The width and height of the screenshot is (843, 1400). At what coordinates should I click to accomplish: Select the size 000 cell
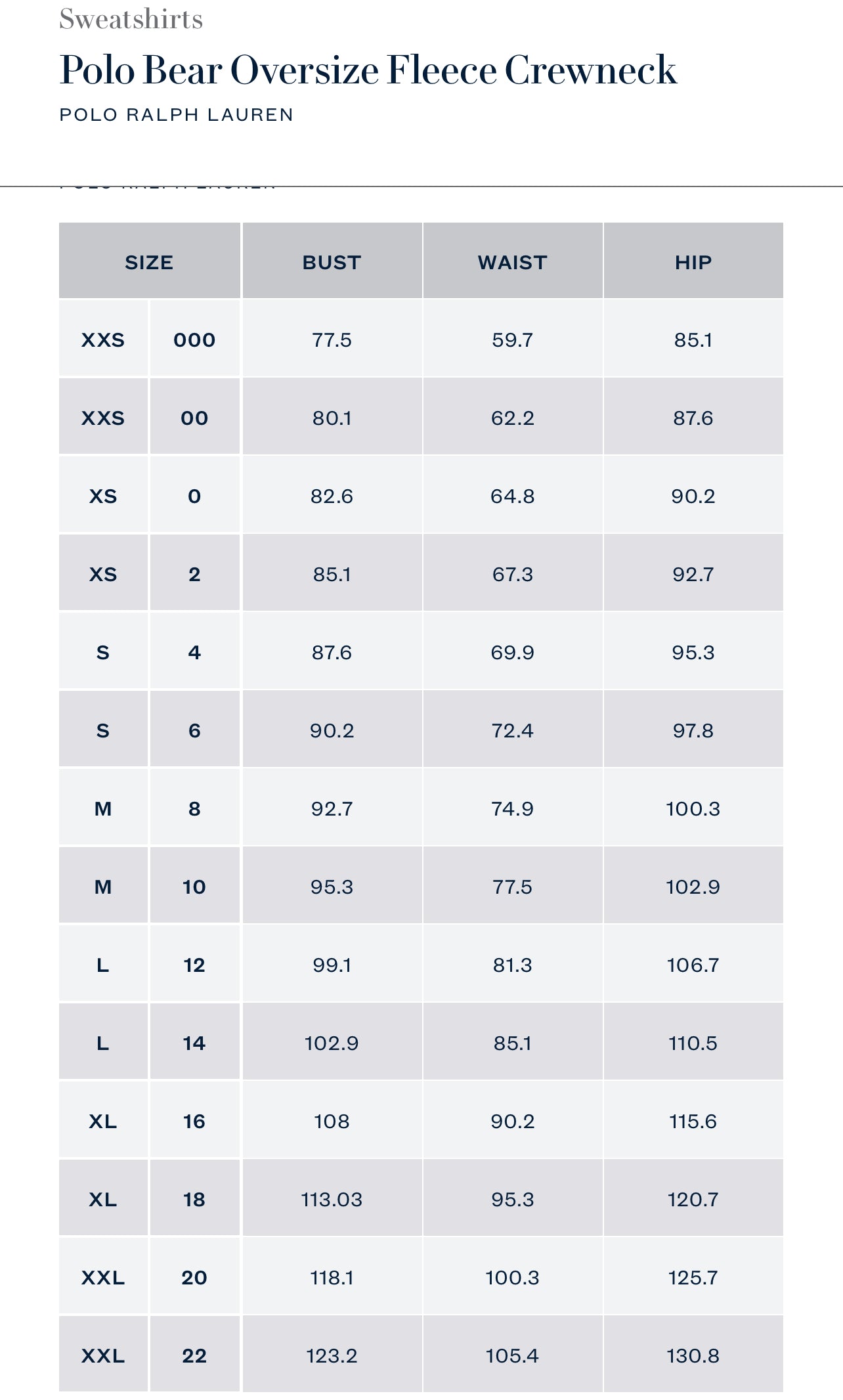(x=194, y=339)
